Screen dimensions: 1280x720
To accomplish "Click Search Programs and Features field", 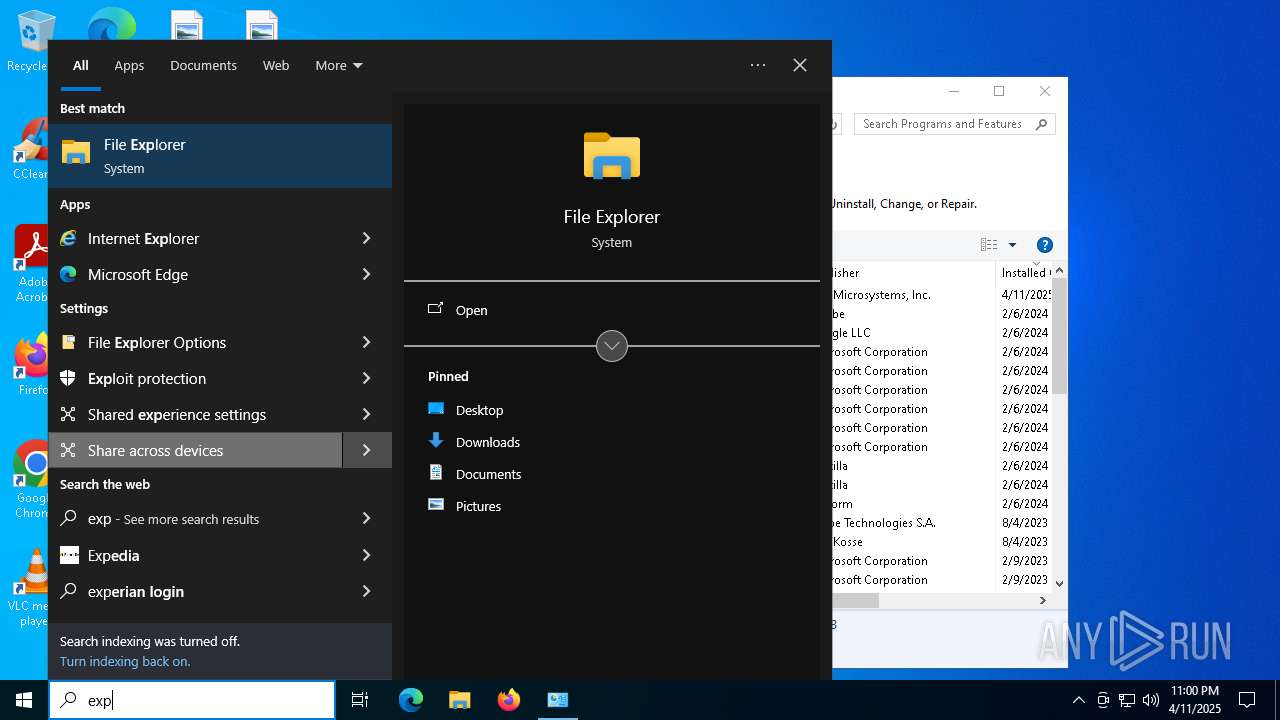I will (954, 124).
